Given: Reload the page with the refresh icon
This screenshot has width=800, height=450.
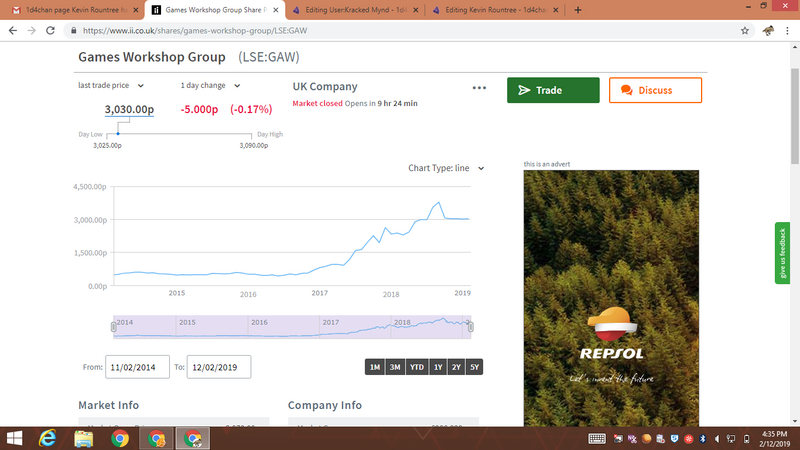Looking at the screenshot, I should 50,31.
